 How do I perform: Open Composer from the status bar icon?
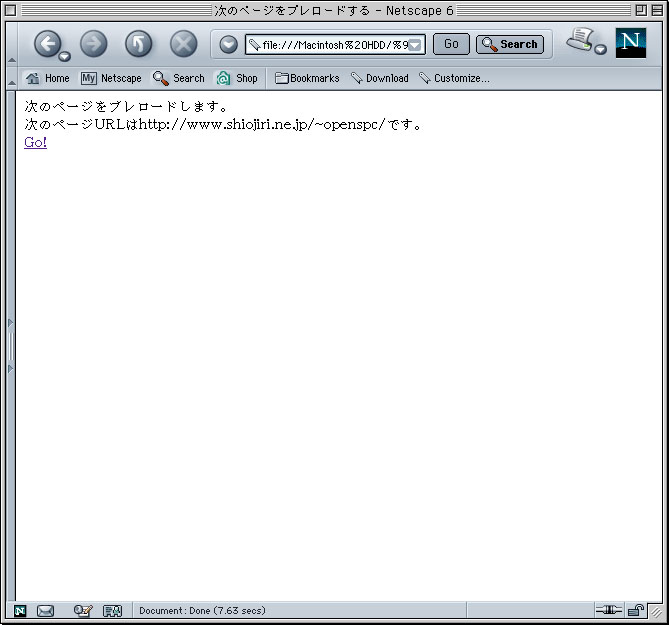pos(83,611)
